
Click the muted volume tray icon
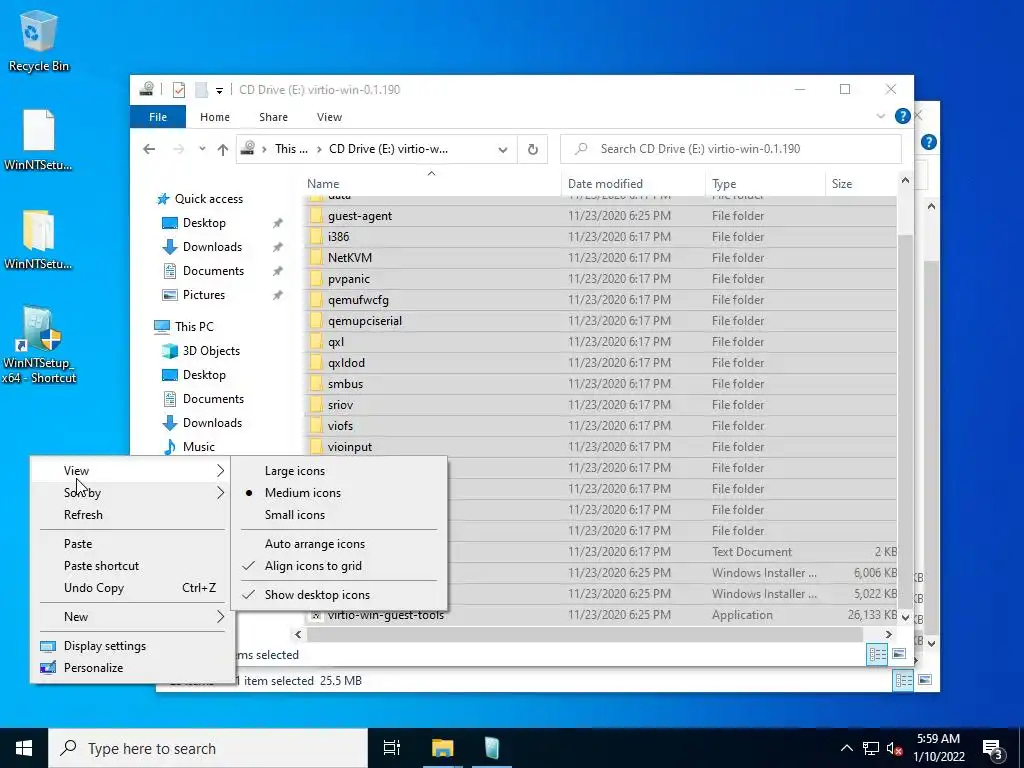[x=895, y=748]
